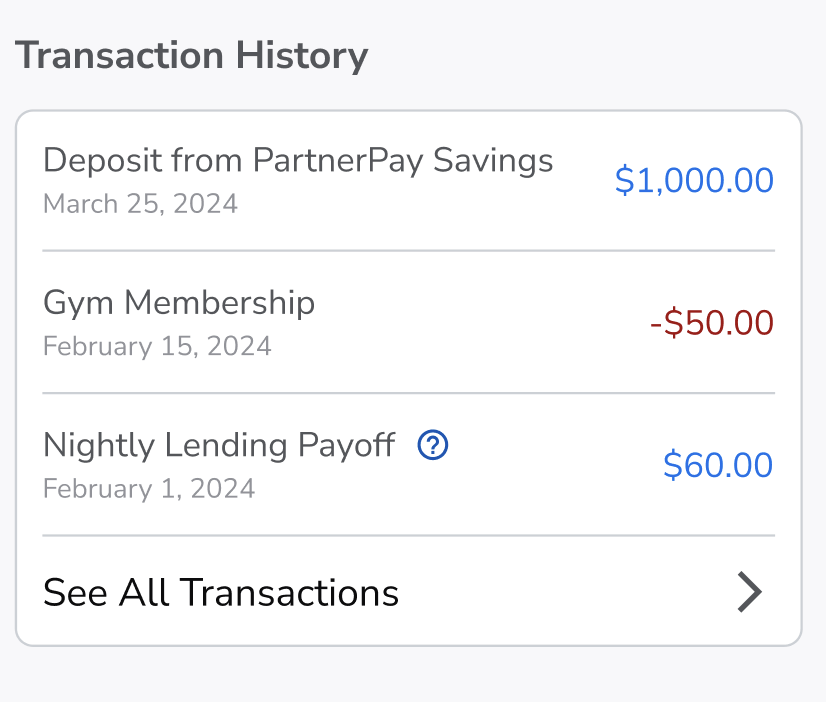Open the Gym Membership transaction
This screenshot has width=826, height=702.
click(179, 303)
